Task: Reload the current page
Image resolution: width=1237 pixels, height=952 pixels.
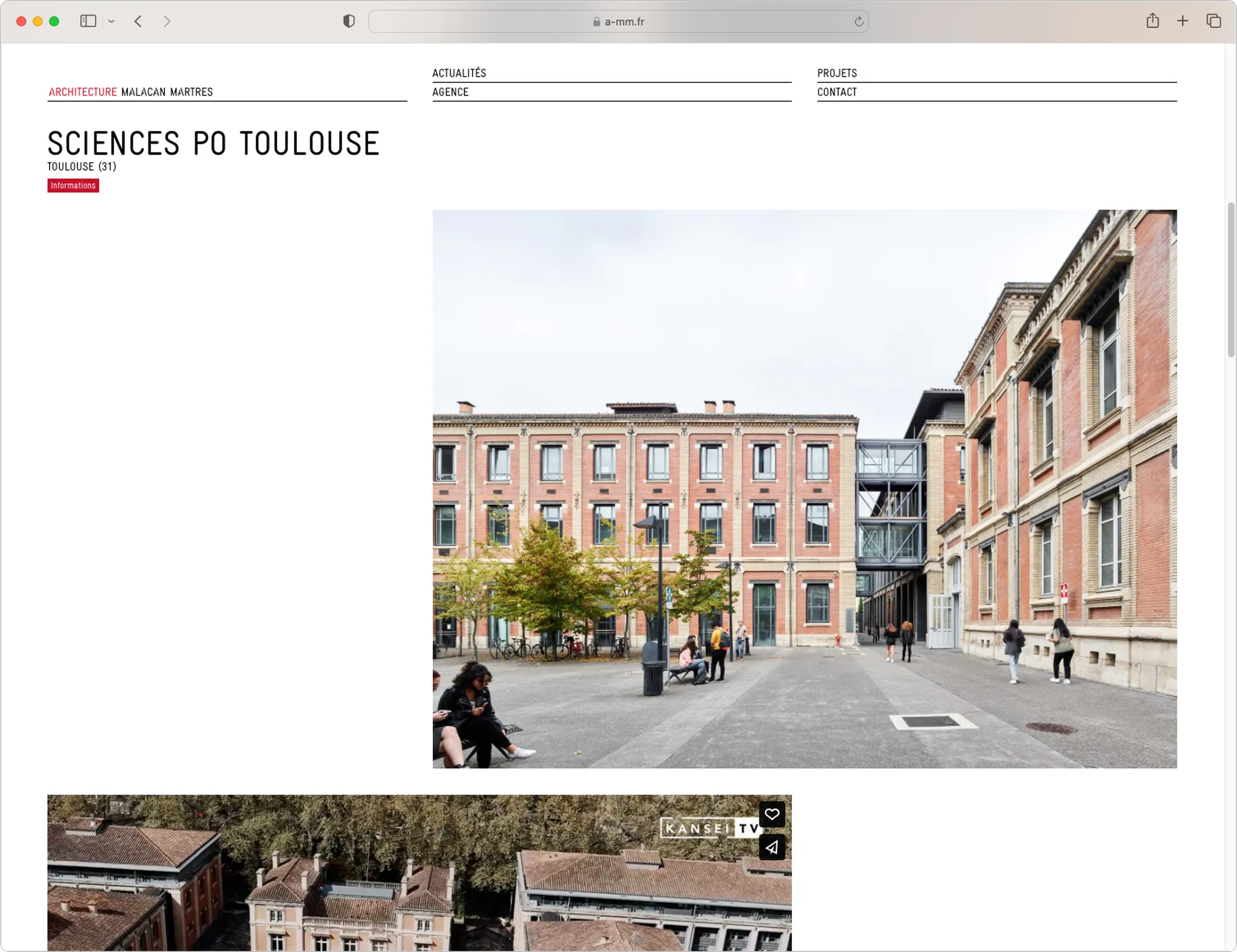Action: coord(858,21)
